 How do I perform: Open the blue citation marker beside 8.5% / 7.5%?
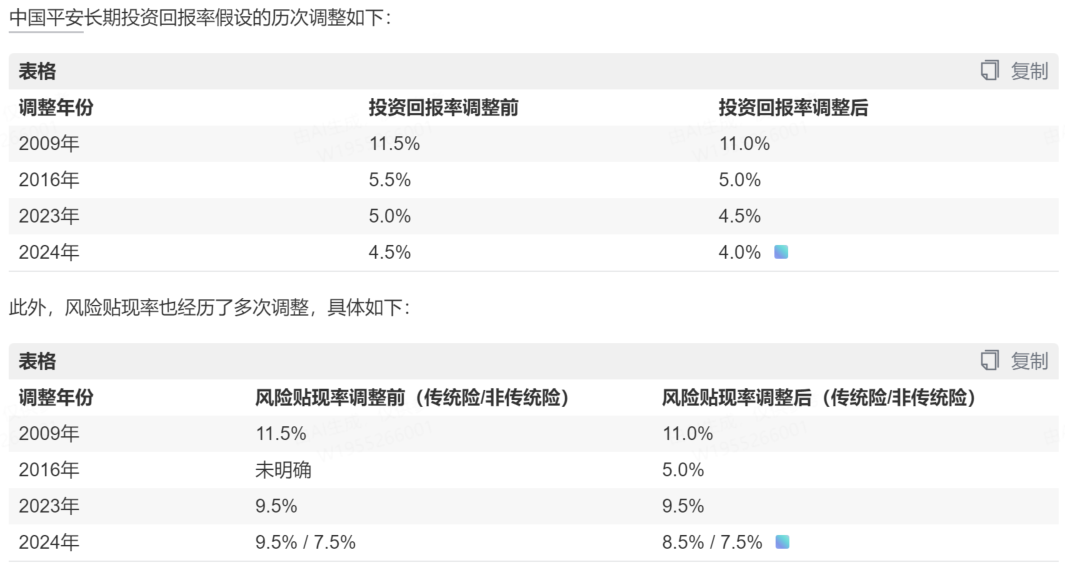pos(782,542)
